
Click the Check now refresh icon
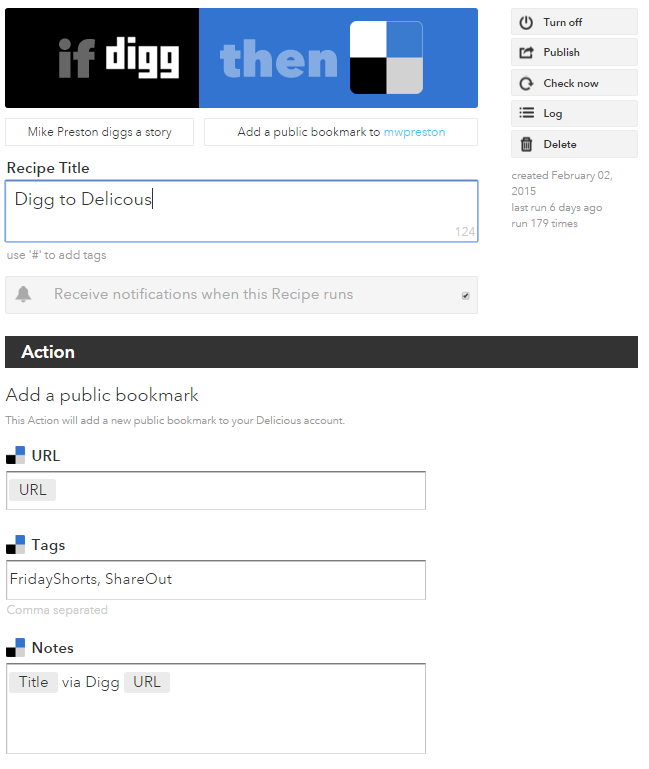pos(526,83)
